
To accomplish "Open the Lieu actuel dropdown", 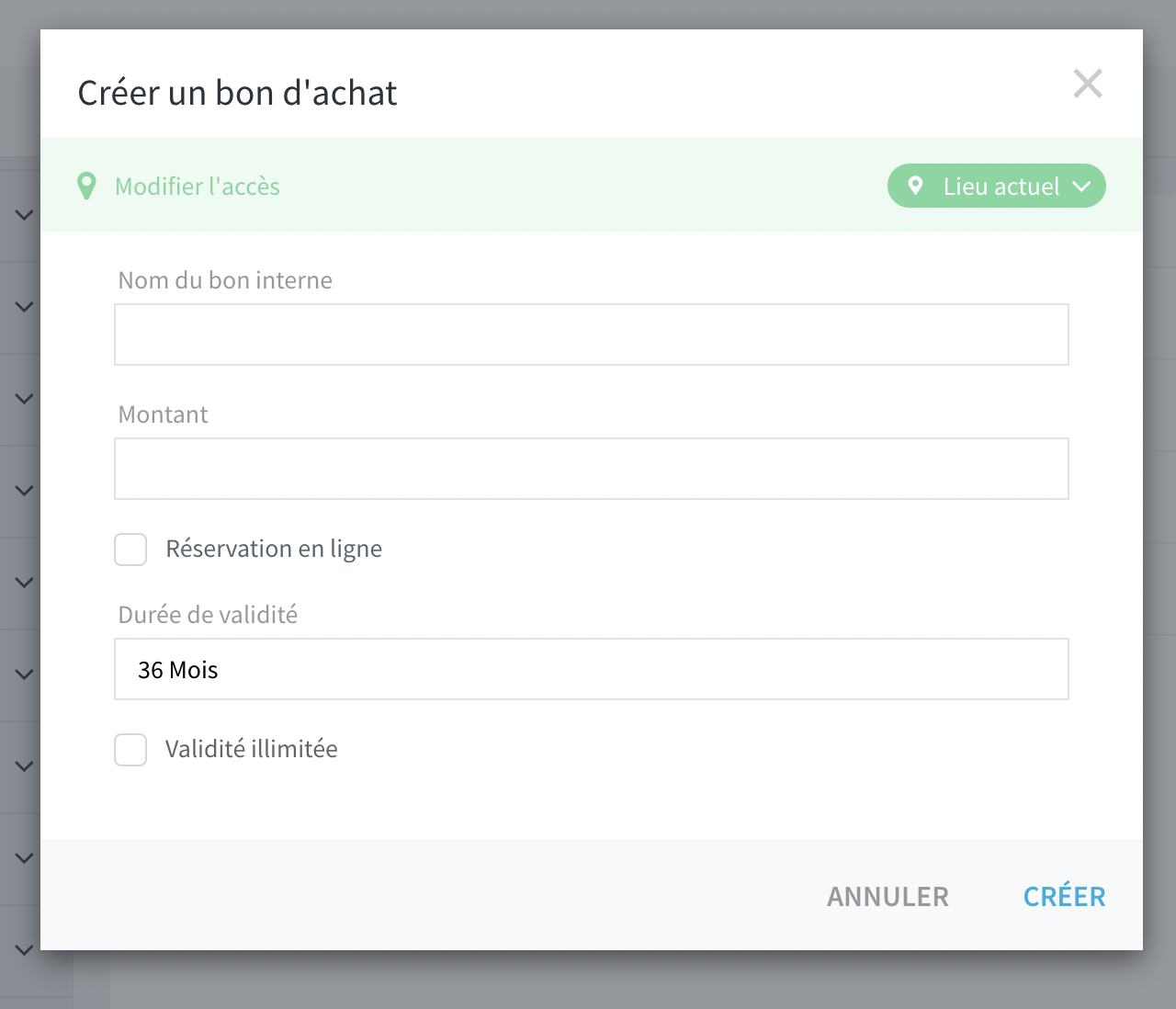I will pyautogui.click(x=996, y=186).
